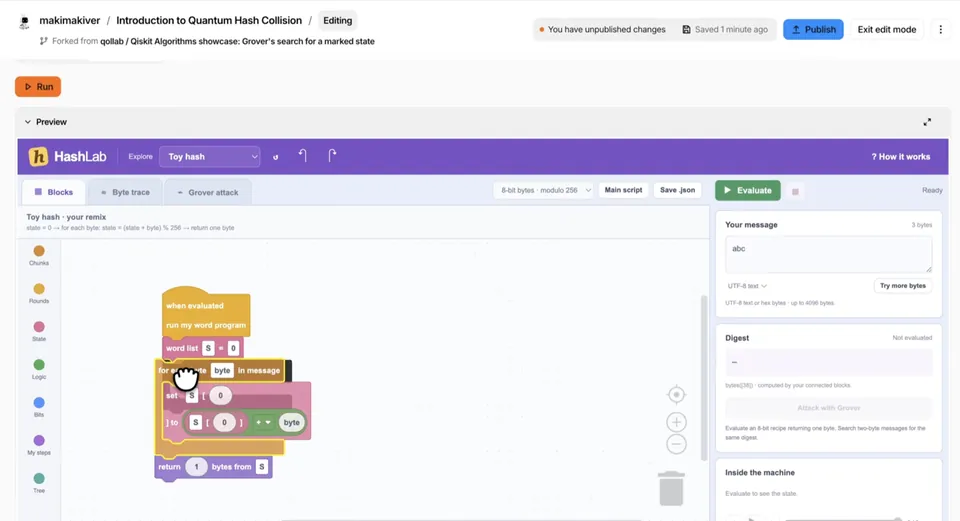Click the return bytes count 1 field
960x521 pixels.
pyautogui.click(x=196, y=467)
